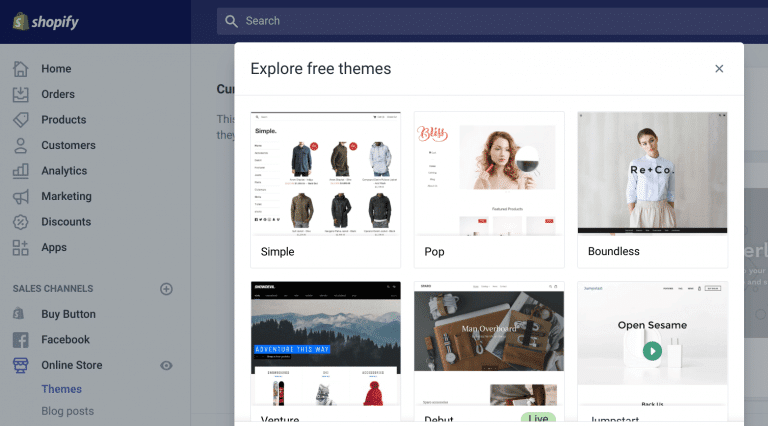The image size is (768, 426).
Task: Click the Buy Button channel icon
Action: click(19, 314)
